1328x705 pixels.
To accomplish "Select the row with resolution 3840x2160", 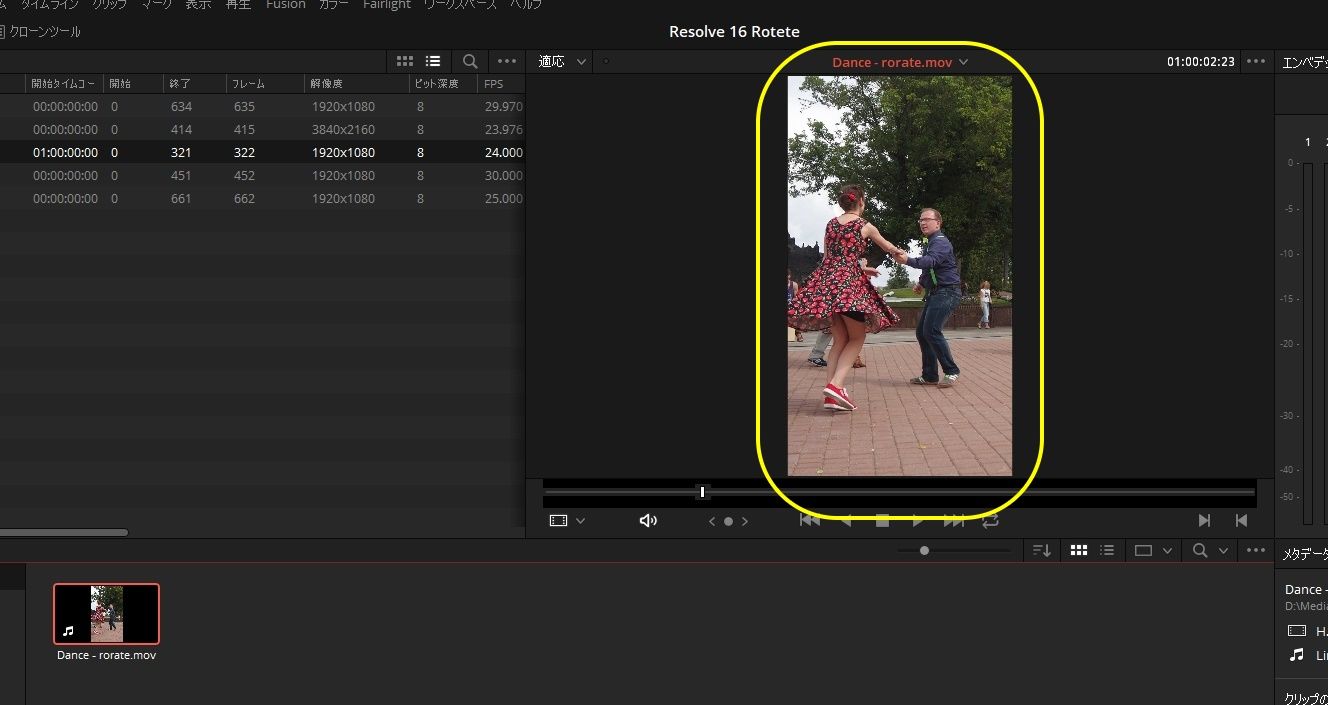I will point(262,130).
